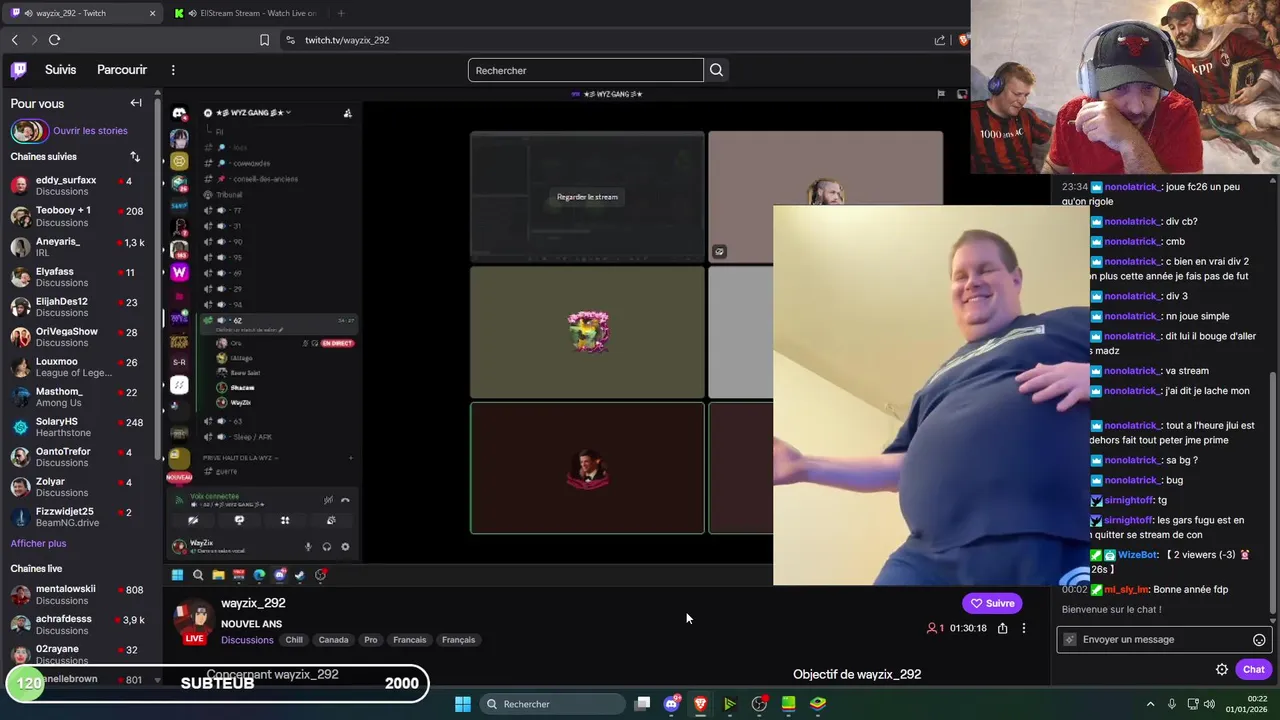This screenshot has width=1280, height=720.
Task: Share the page from the address bar
Action: (940, 40)
